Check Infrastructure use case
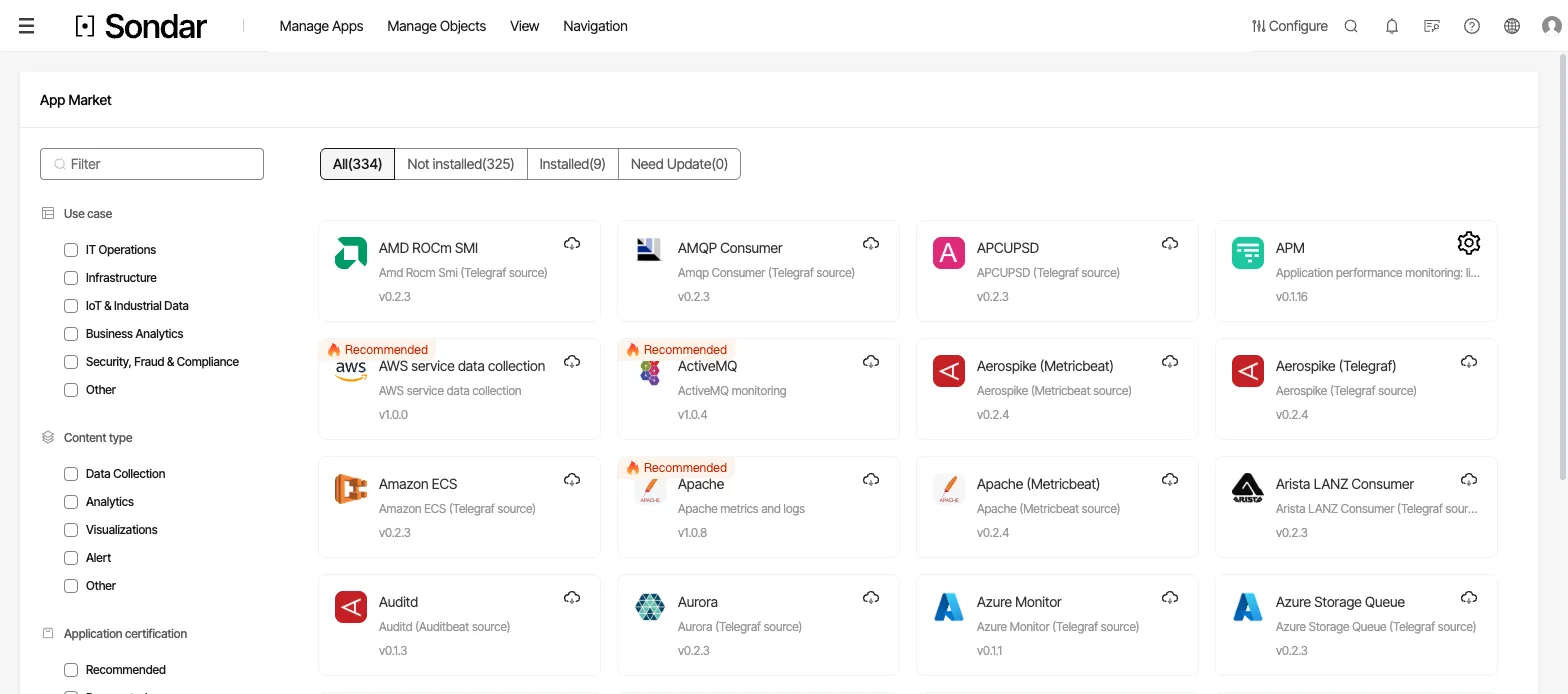 click(x=71, y=278)
